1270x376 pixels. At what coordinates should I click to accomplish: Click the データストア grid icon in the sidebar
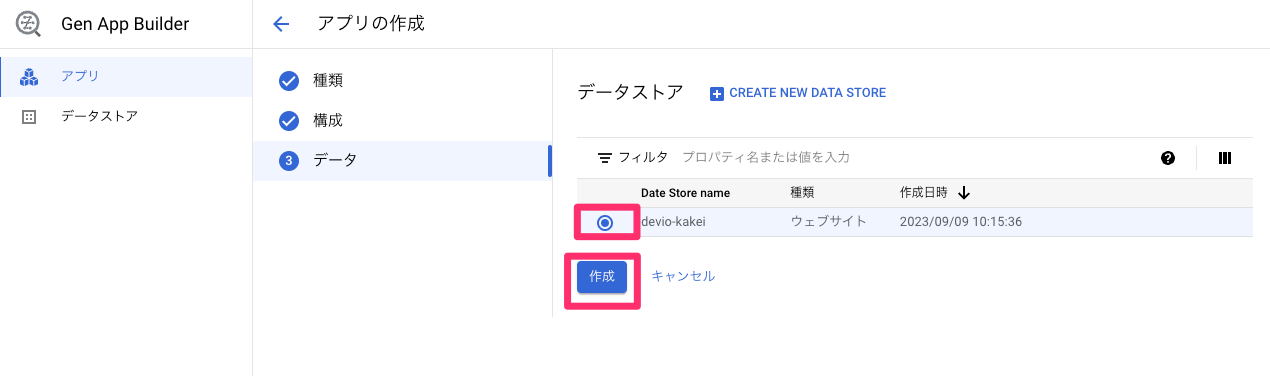point(29,116)
